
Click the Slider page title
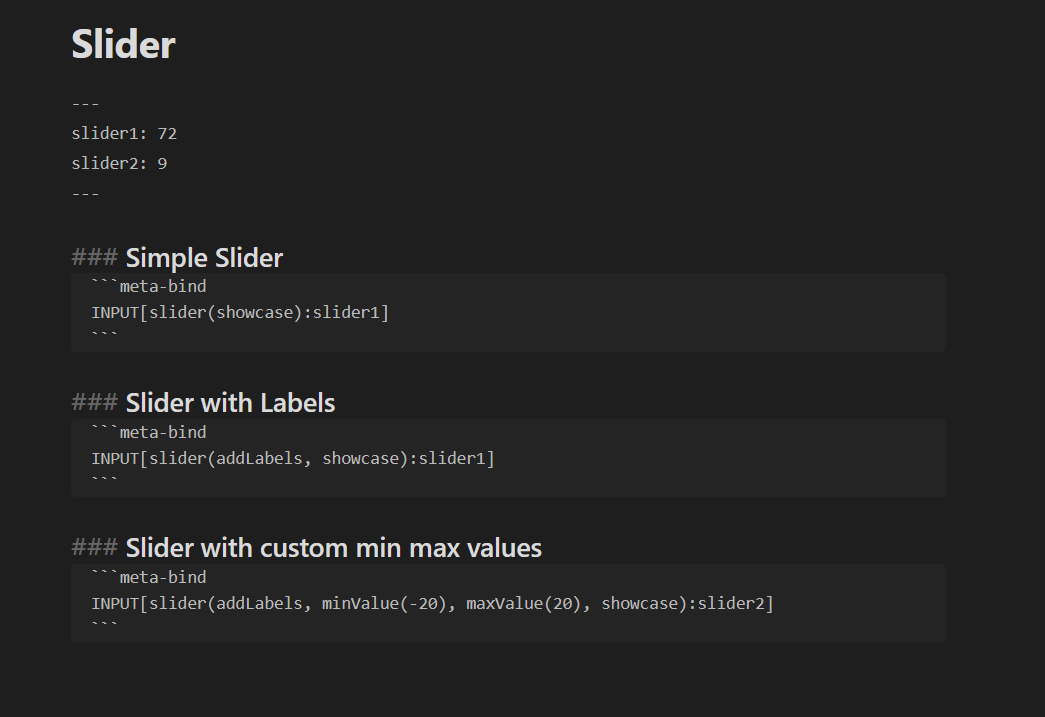point(123,44)
